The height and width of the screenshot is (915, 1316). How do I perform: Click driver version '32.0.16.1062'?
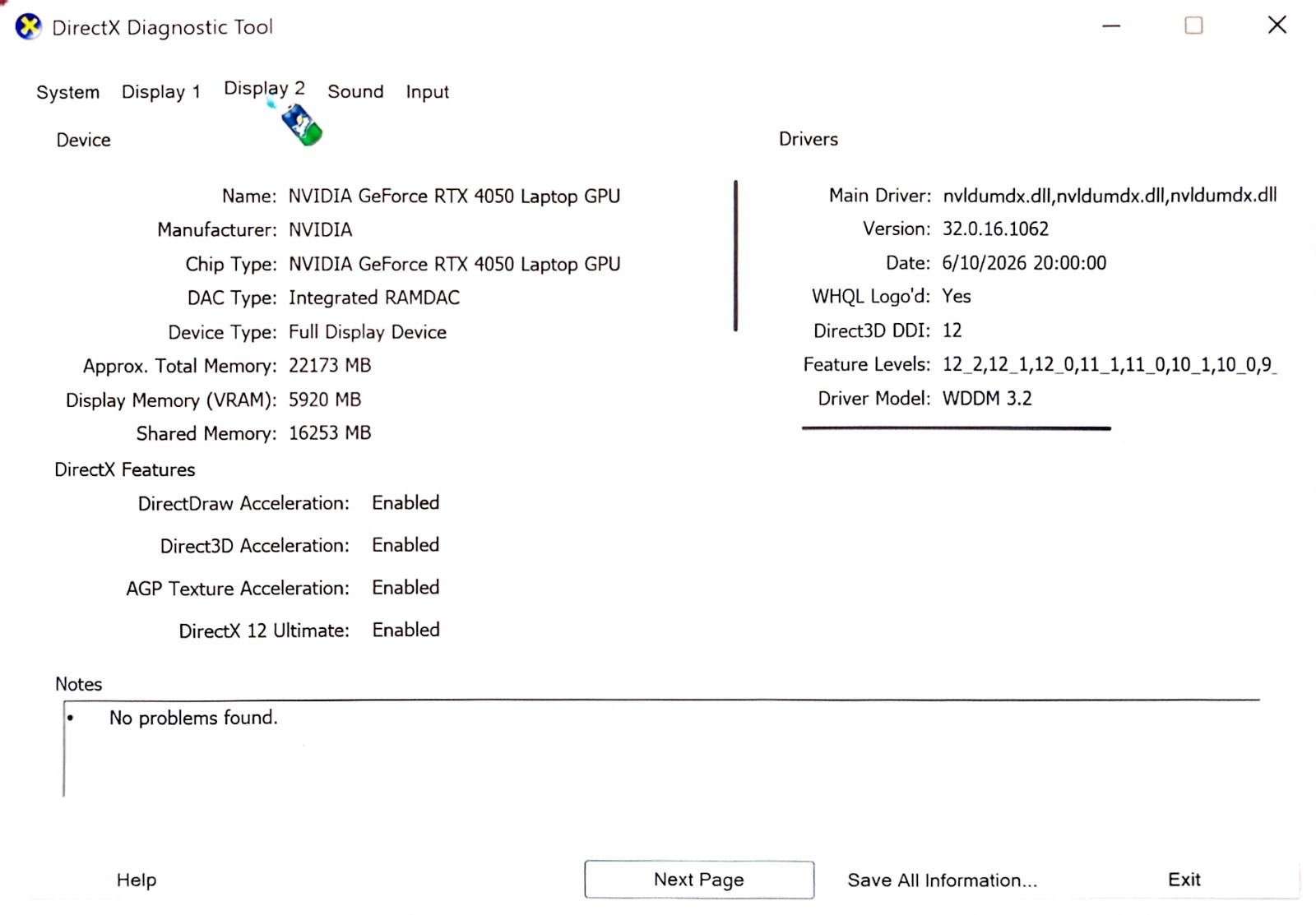(995, 229)
